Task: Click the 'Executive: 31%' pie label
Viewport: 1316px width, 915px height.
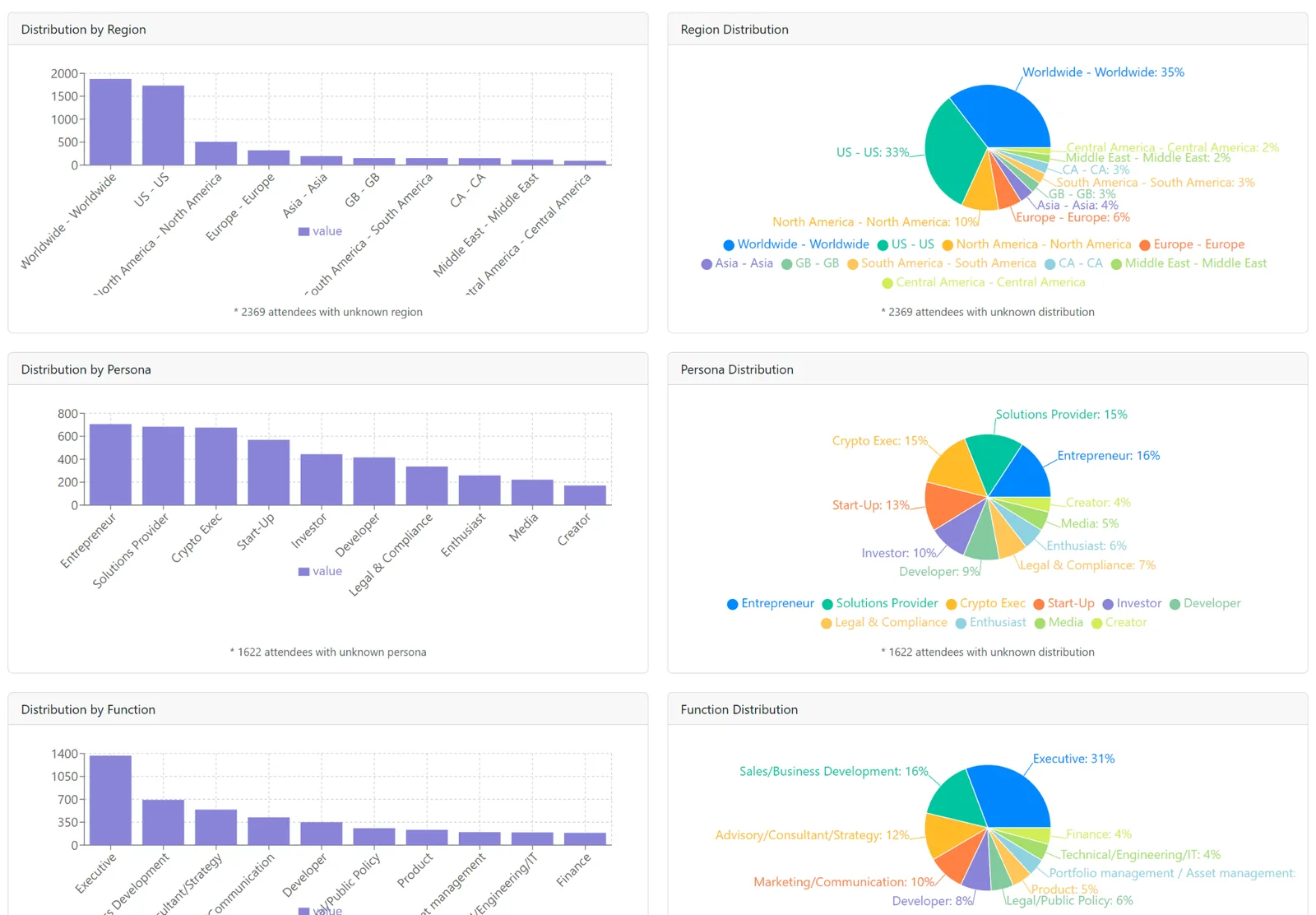Action: point(1074,759)
